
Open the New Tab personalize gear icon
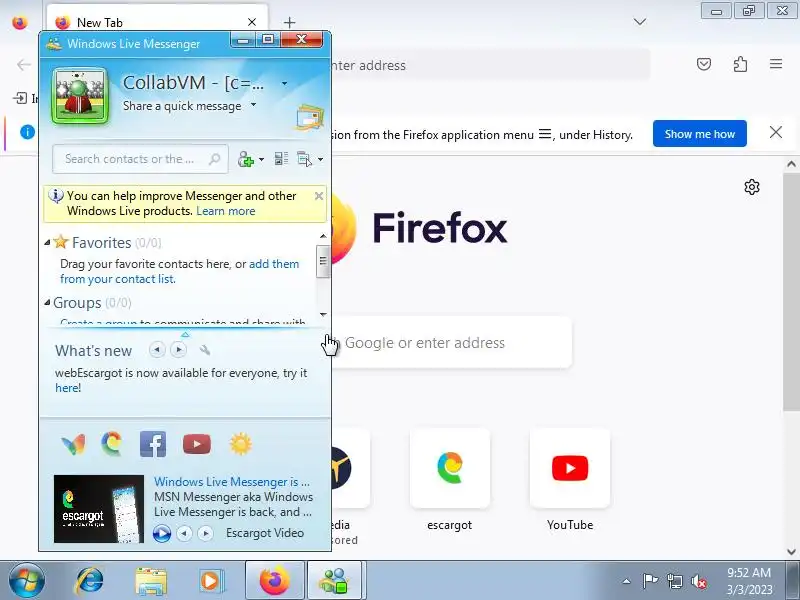pyautogui.click(x=752, y=187)
